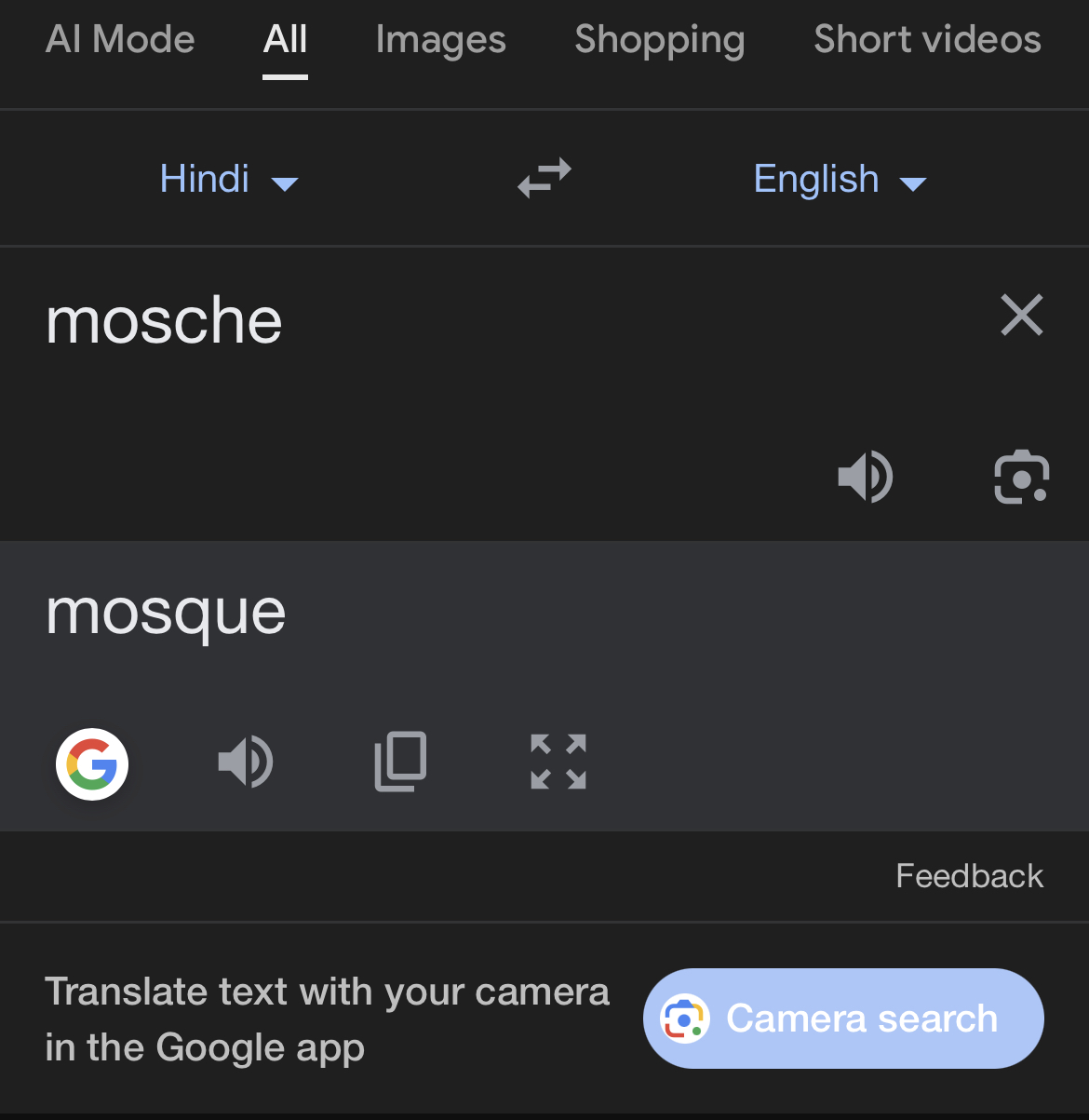The width and height of the screenshot is (1089, 1120).
Task: Expand the translation to fullscreen
Action: [558, 762]
